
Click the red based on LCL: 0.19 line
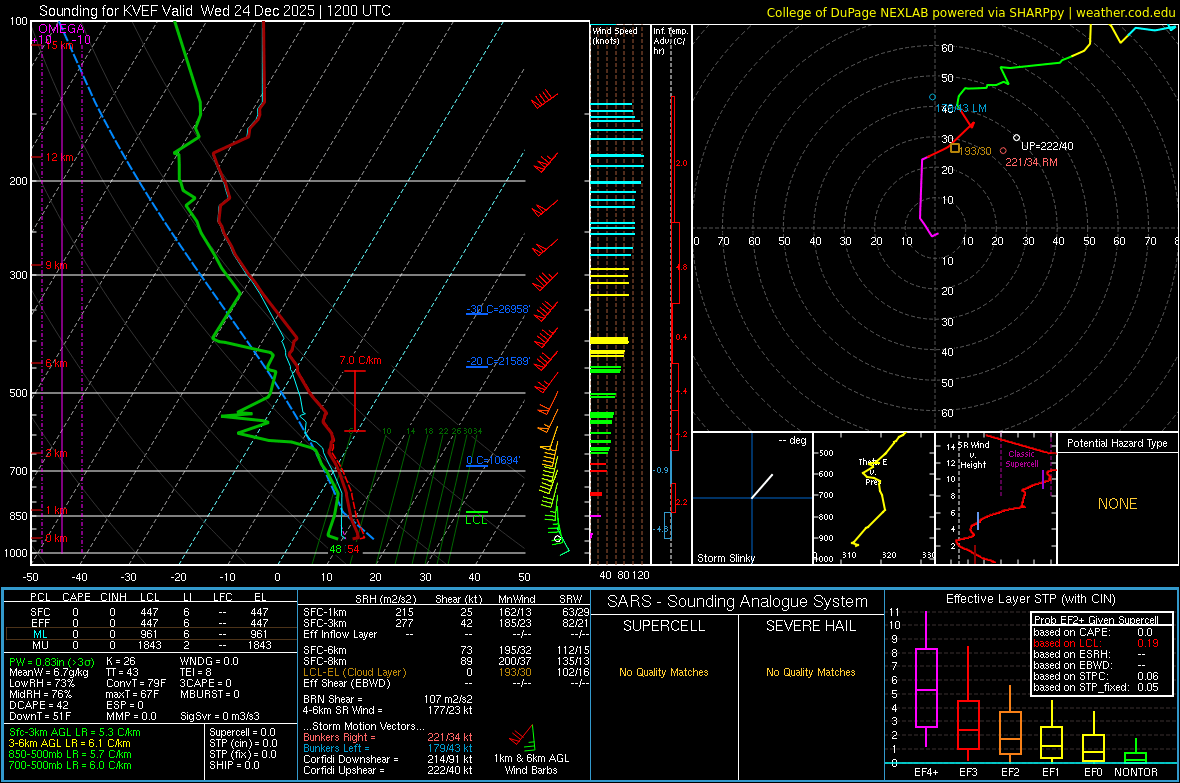pyautogui.click(x=1096, y=643)
